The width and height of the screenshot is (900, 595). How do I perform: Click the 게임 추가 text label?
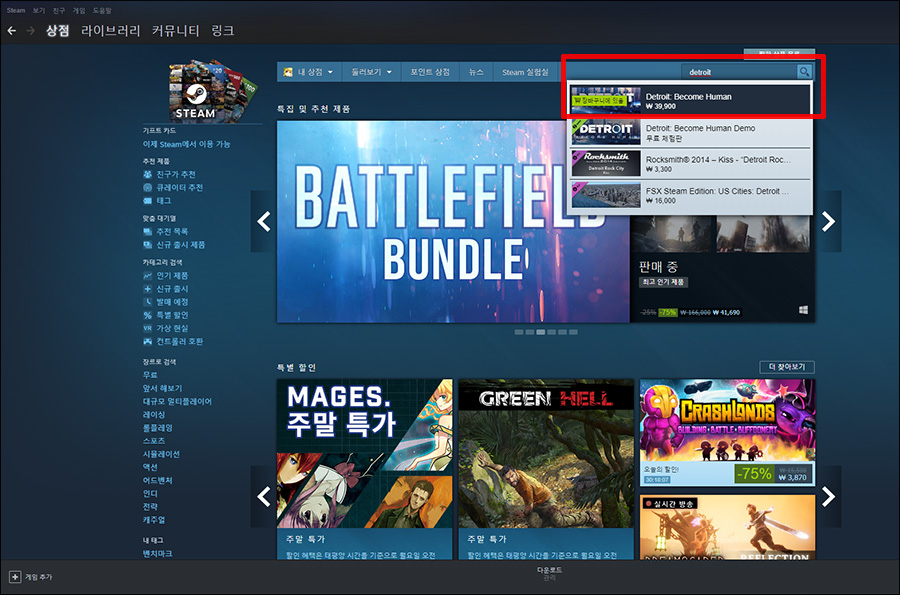coord(38,577)
